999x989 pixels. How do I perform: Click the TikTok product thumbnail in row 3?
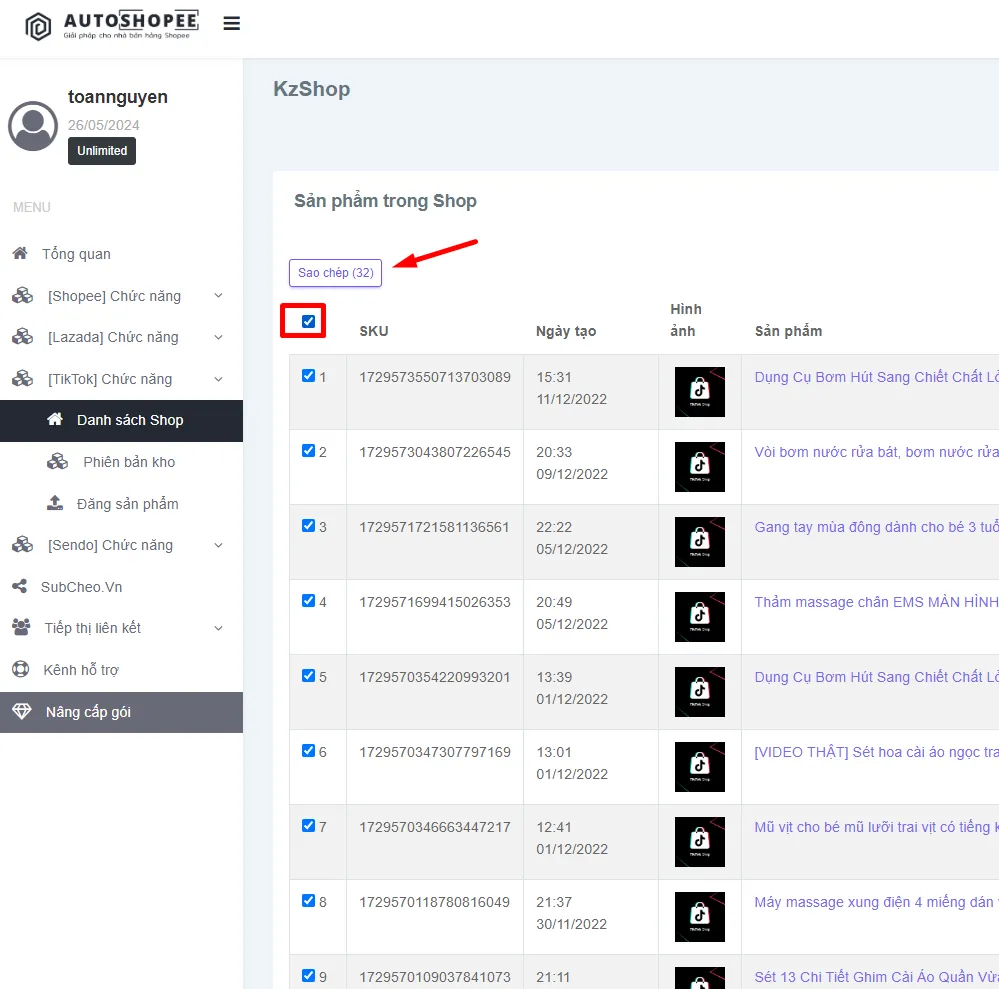click(x=700, y=542)
